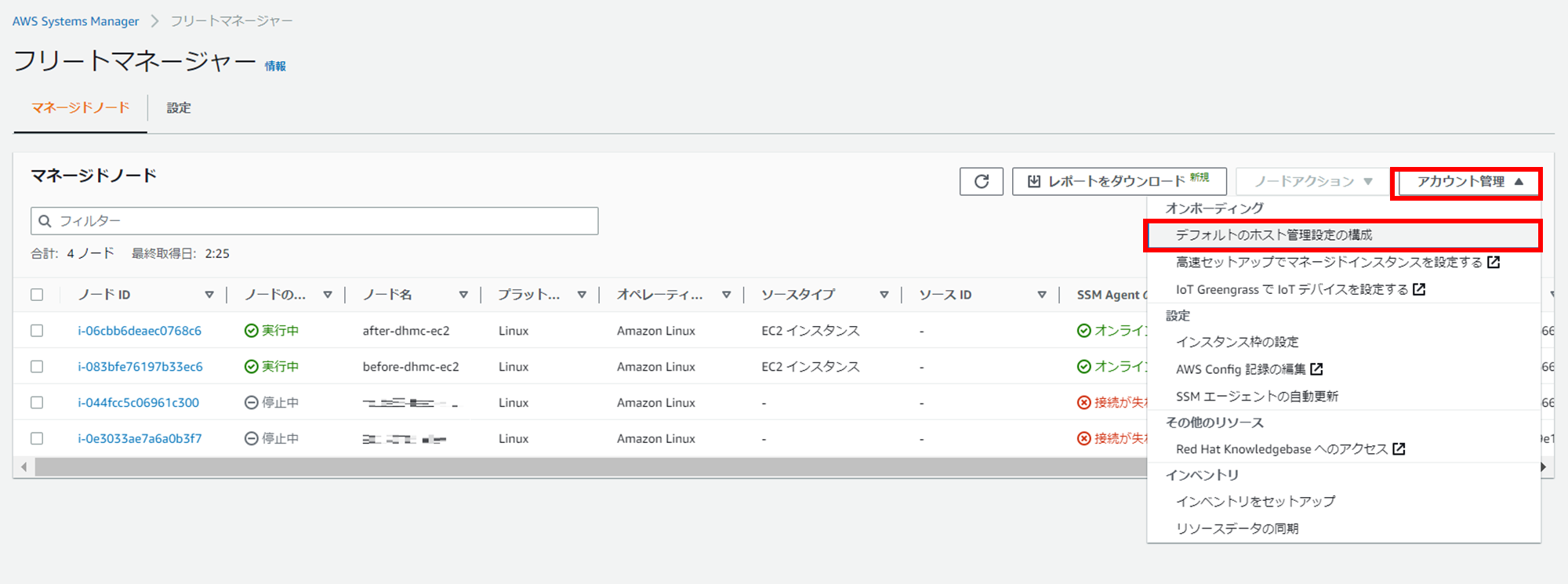Viewport: 1568px width, 584px height.
Task: Click external link icon next to AWS Config 記録の編集
Action: click(1316, 369)
